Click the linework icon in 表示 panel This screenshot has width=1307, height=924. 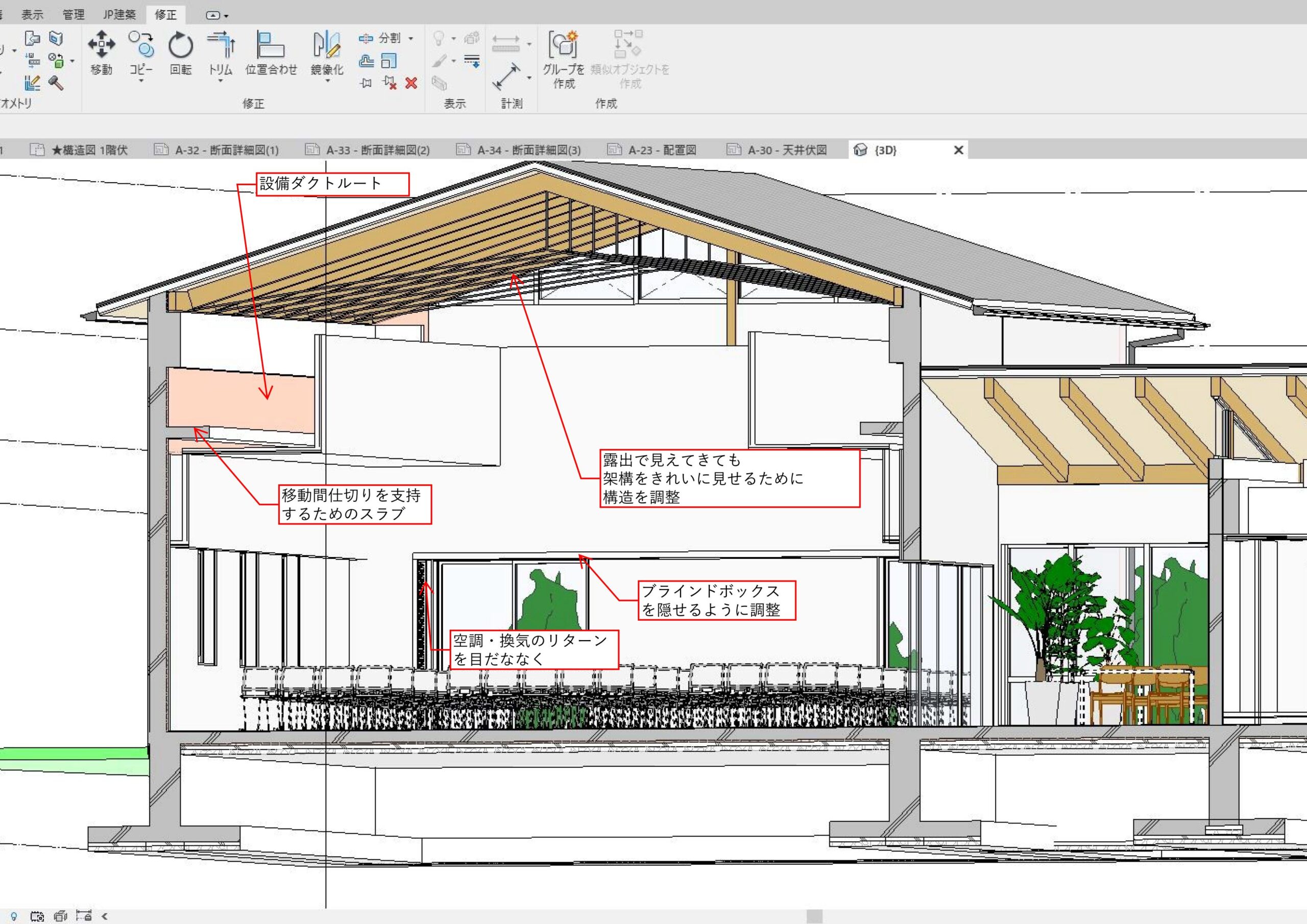[472, 60]
